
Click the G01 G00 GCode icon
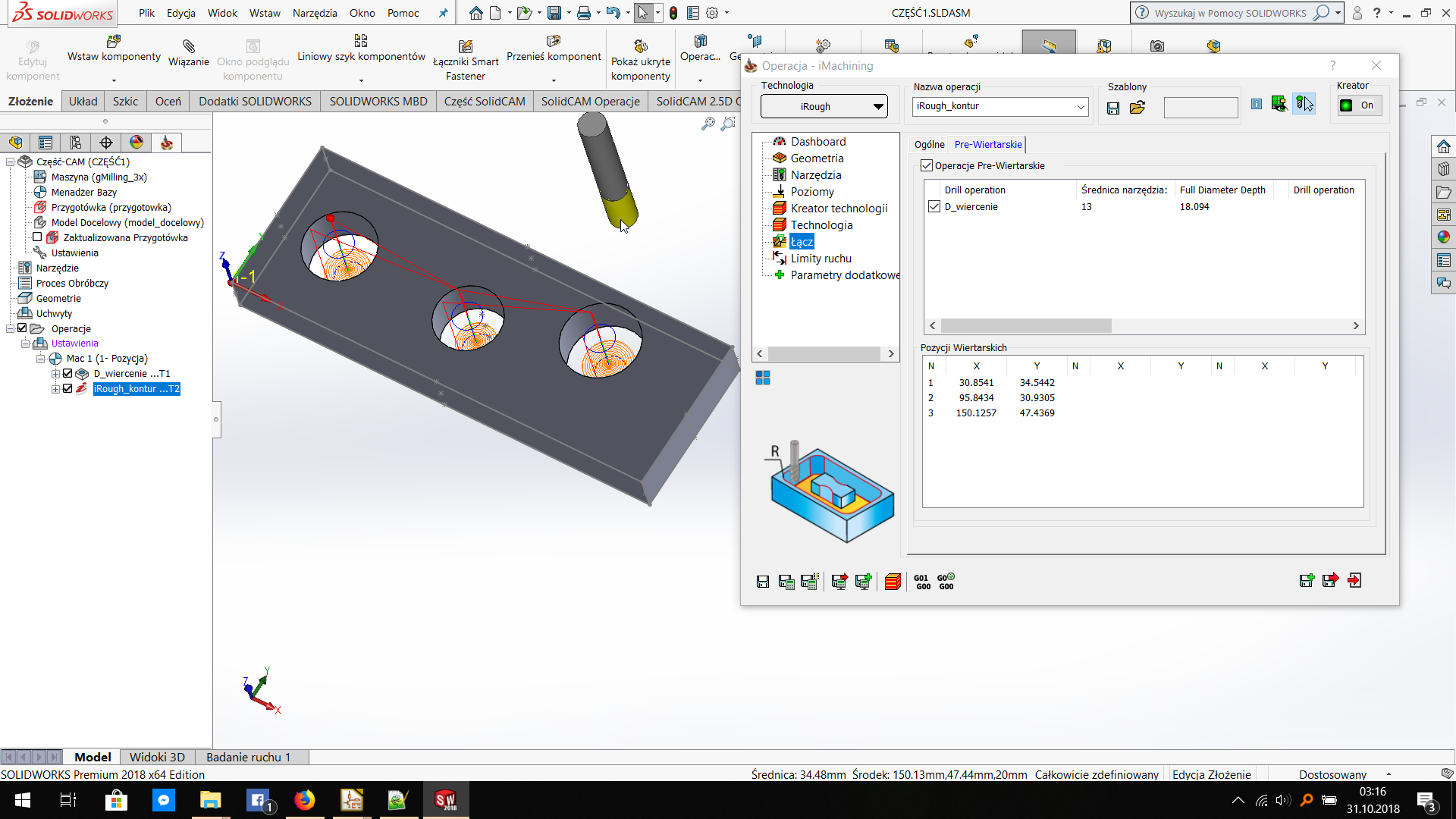922,582
